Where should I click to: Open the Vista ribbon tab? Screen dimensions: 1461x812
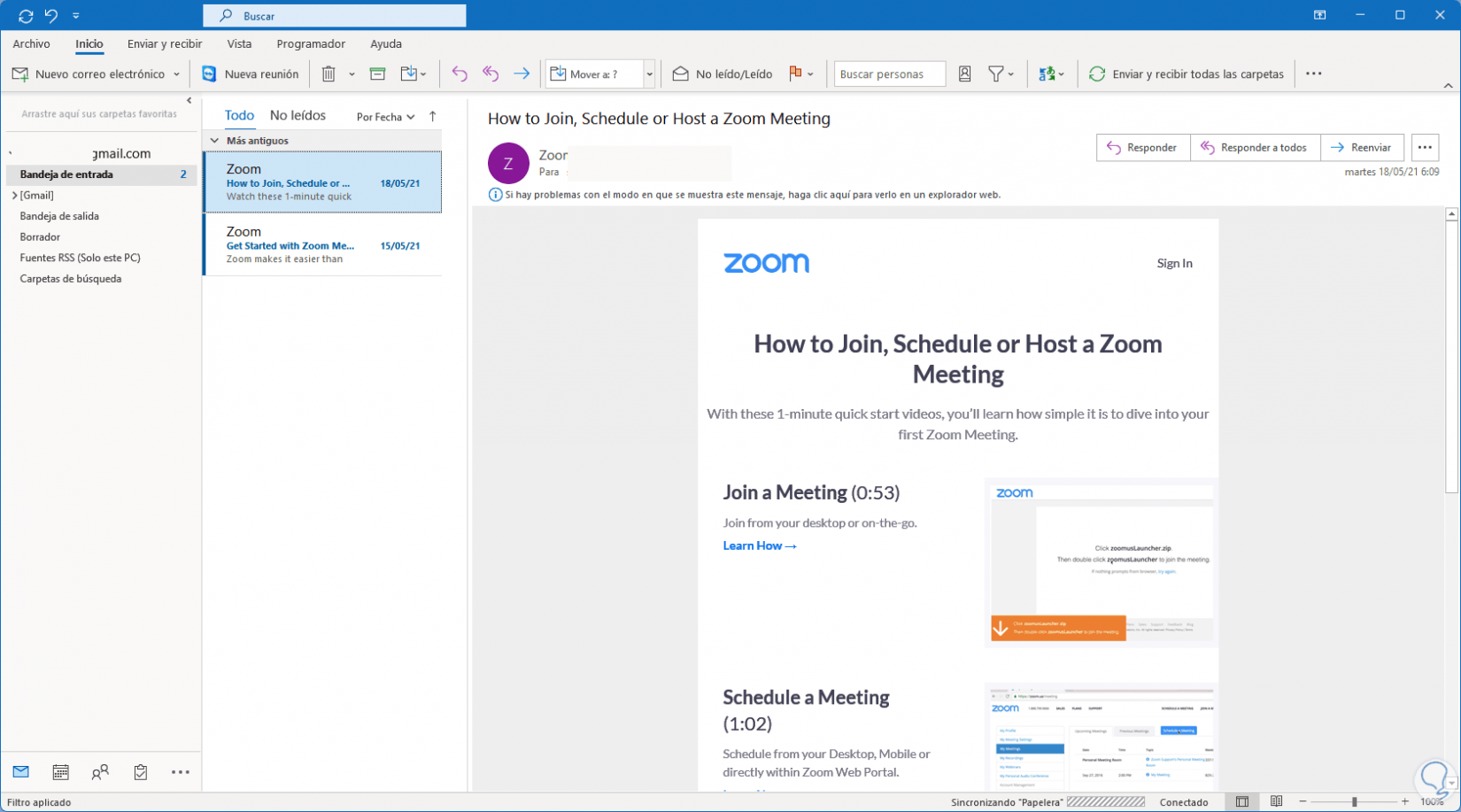239,43
